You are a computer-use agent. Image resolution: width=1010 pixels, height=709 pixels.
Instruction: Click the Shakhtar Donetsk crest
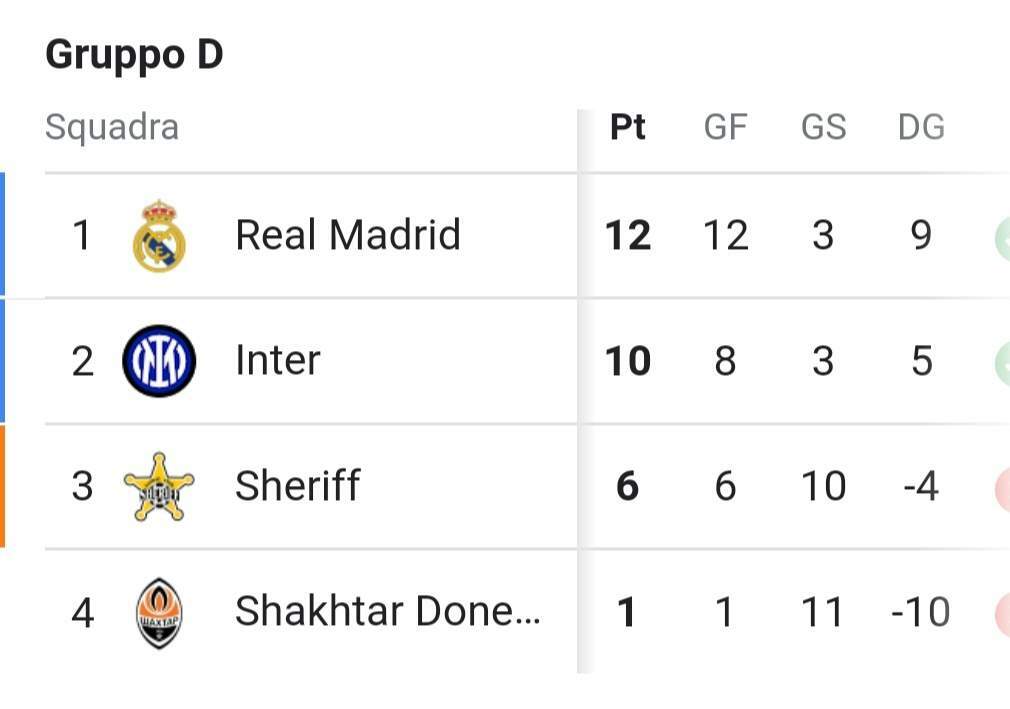159,612
